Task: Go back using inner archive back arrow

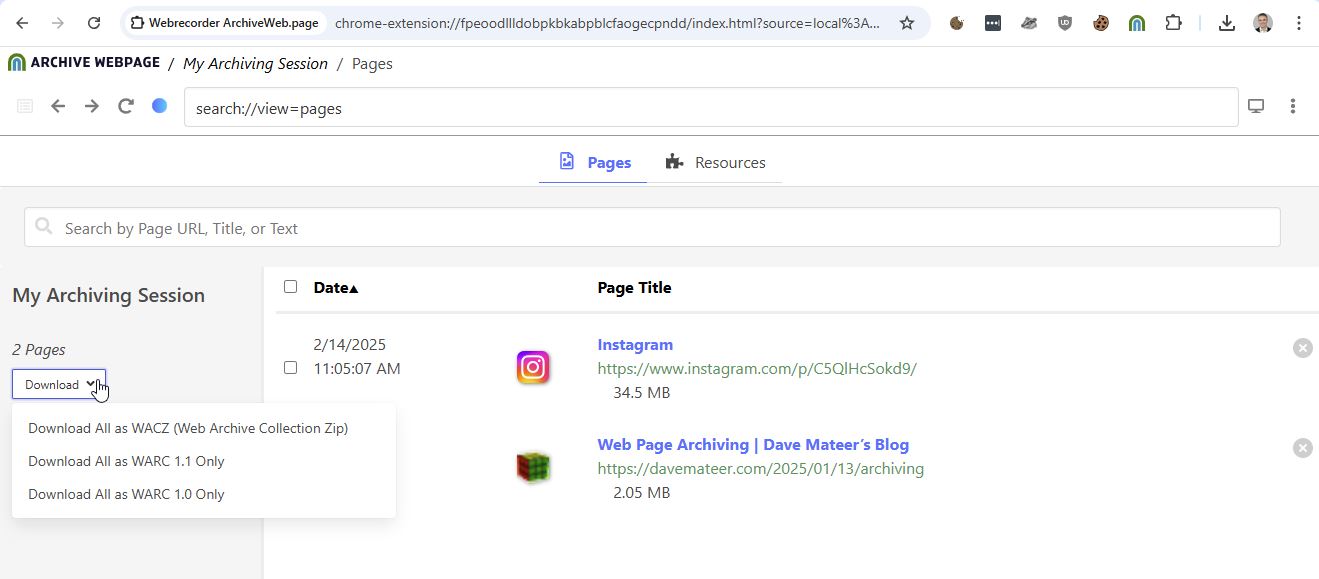Action: click(x=58, y=106)
